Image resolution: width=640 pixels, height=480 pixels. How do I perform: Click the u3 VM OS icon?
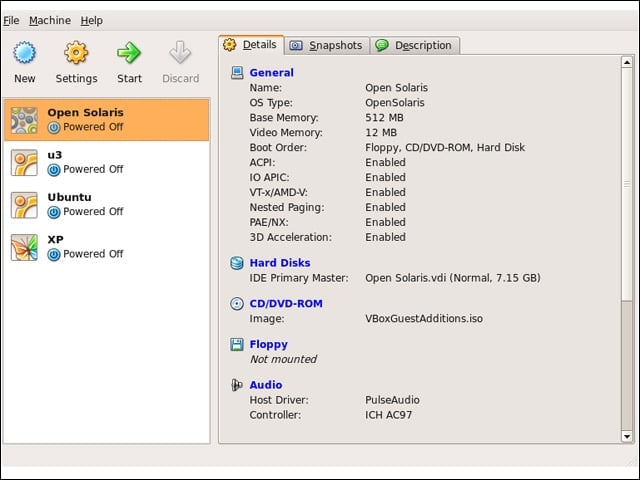(x=24, y=162)
